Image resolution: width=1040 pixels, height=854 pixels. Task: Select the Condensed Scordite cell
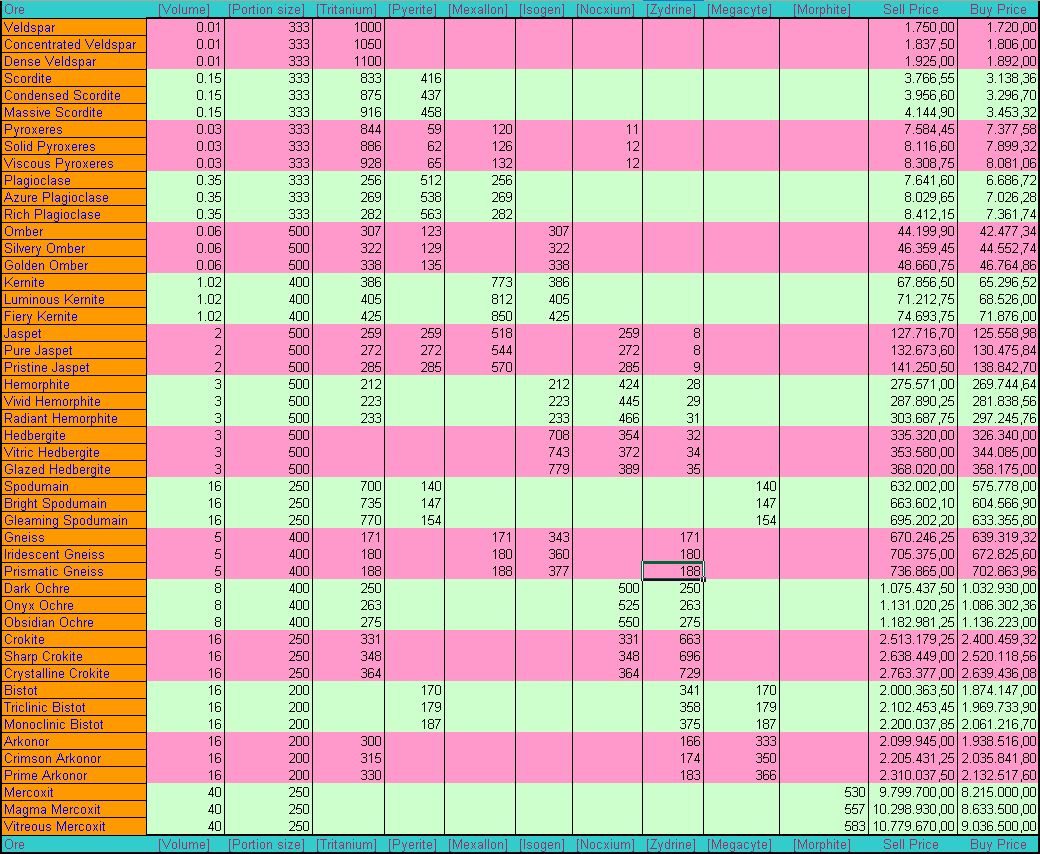[73, 95]
